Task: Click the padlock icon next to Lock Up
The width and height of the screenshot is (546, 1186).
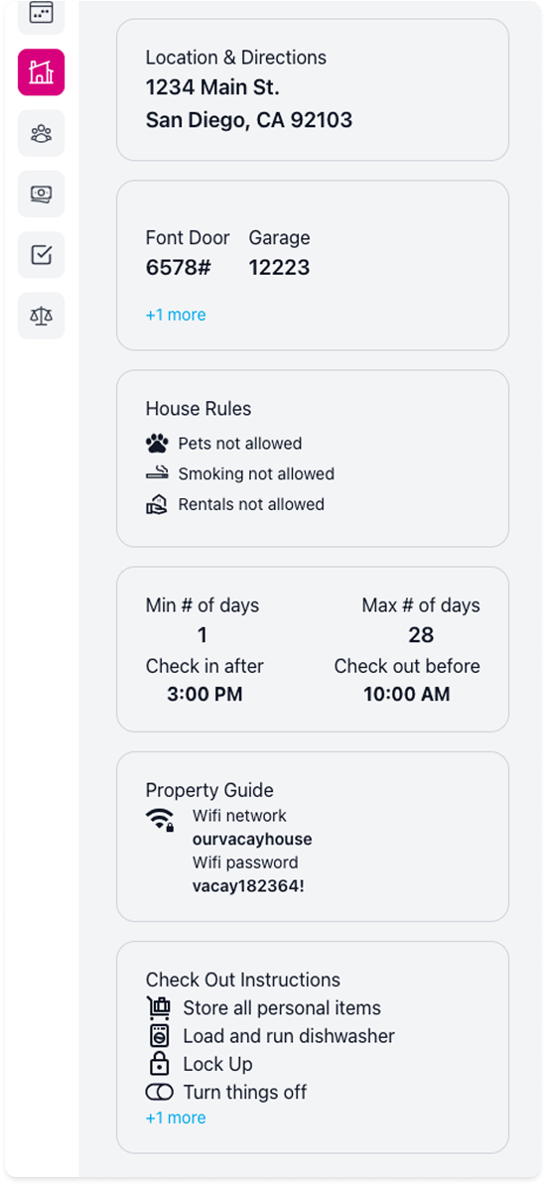Action: point(158,1064)
